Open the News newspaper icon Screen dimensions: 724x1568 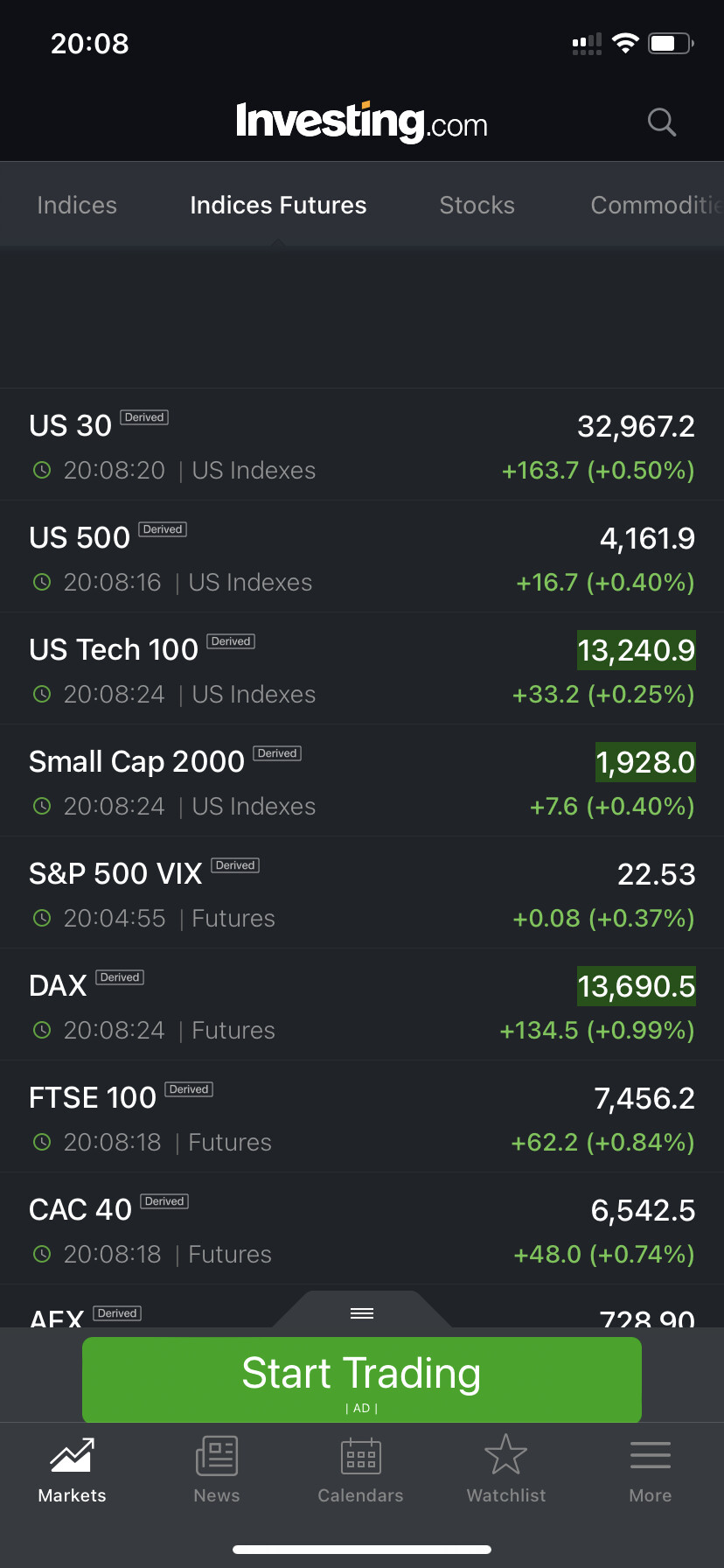[x=216, y=1455]
